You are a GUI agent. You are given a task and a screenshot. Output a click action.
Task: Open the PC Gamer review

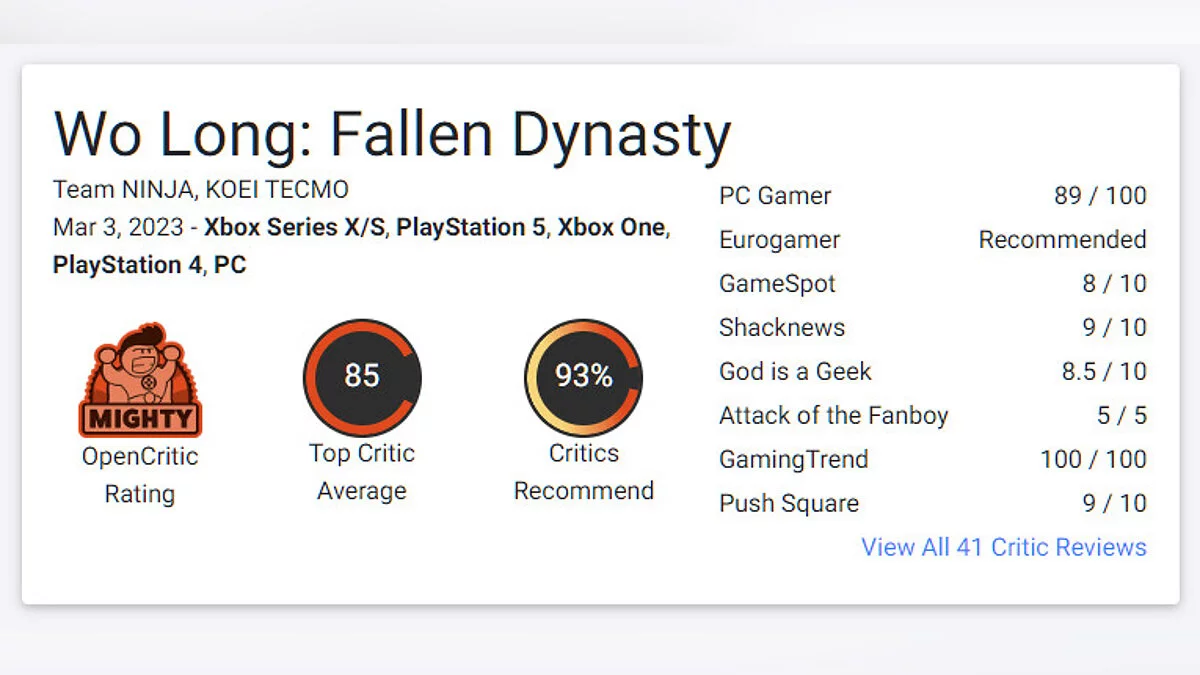tap(775, 196)
